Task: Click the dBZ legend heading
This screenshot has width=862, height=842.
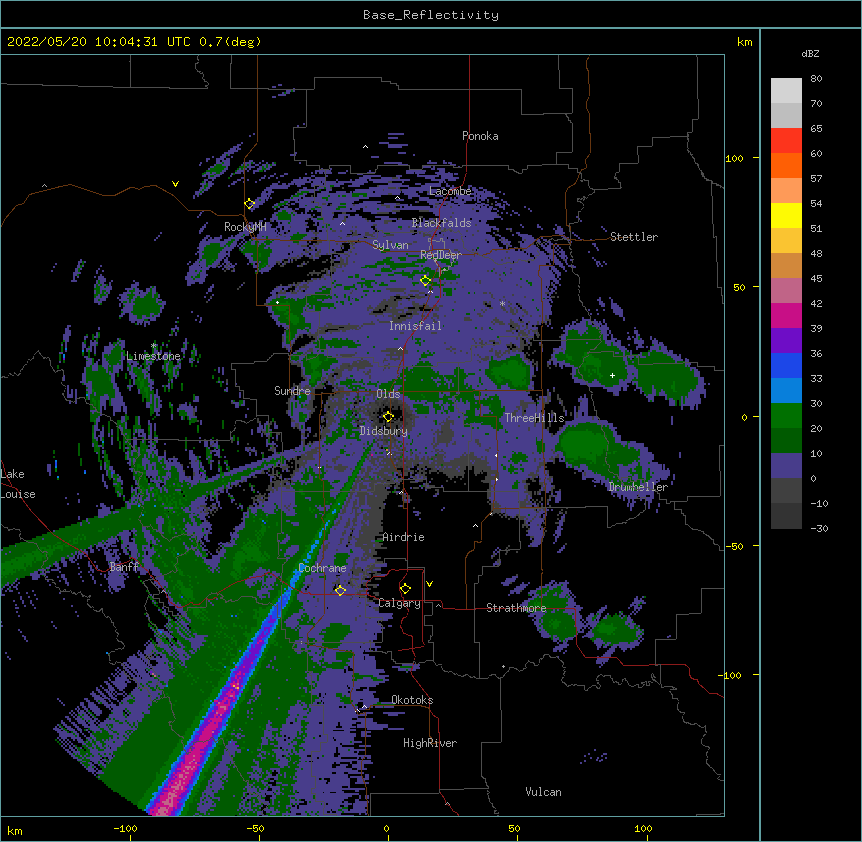Action: click(x=810, y=53)
